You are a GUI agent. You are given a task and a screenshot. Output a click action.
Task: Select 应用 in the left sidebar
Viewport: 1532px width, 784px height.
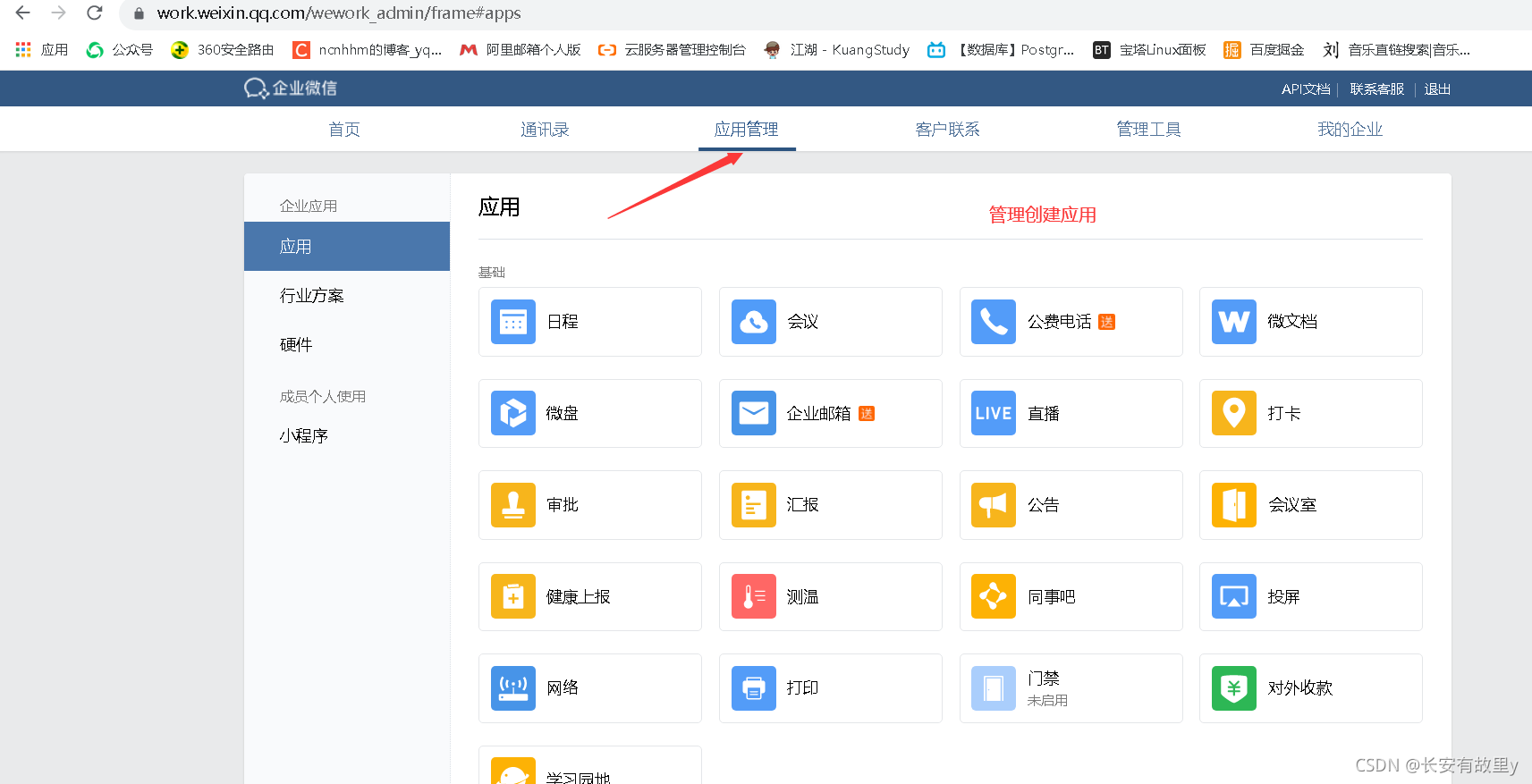(347, 247)
